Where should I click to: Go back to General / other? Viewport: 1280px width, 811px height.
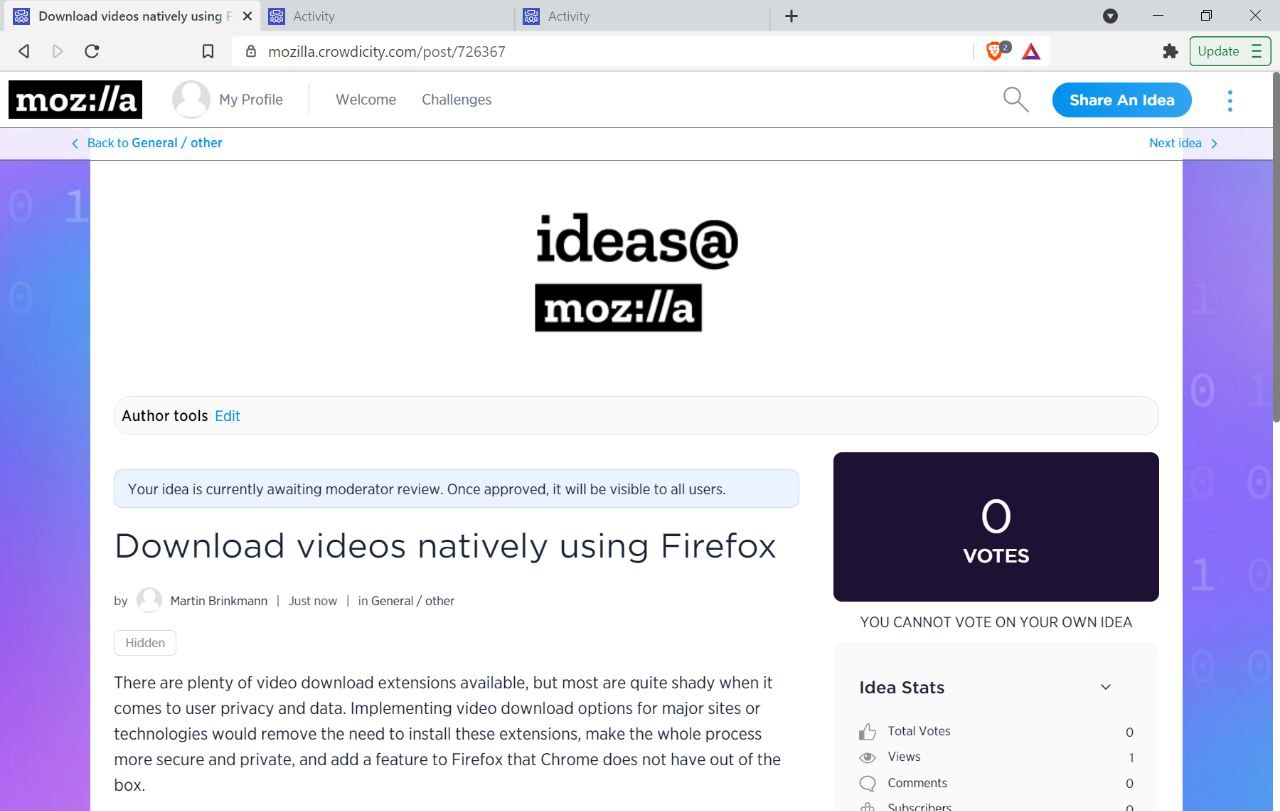pos(147,143)
